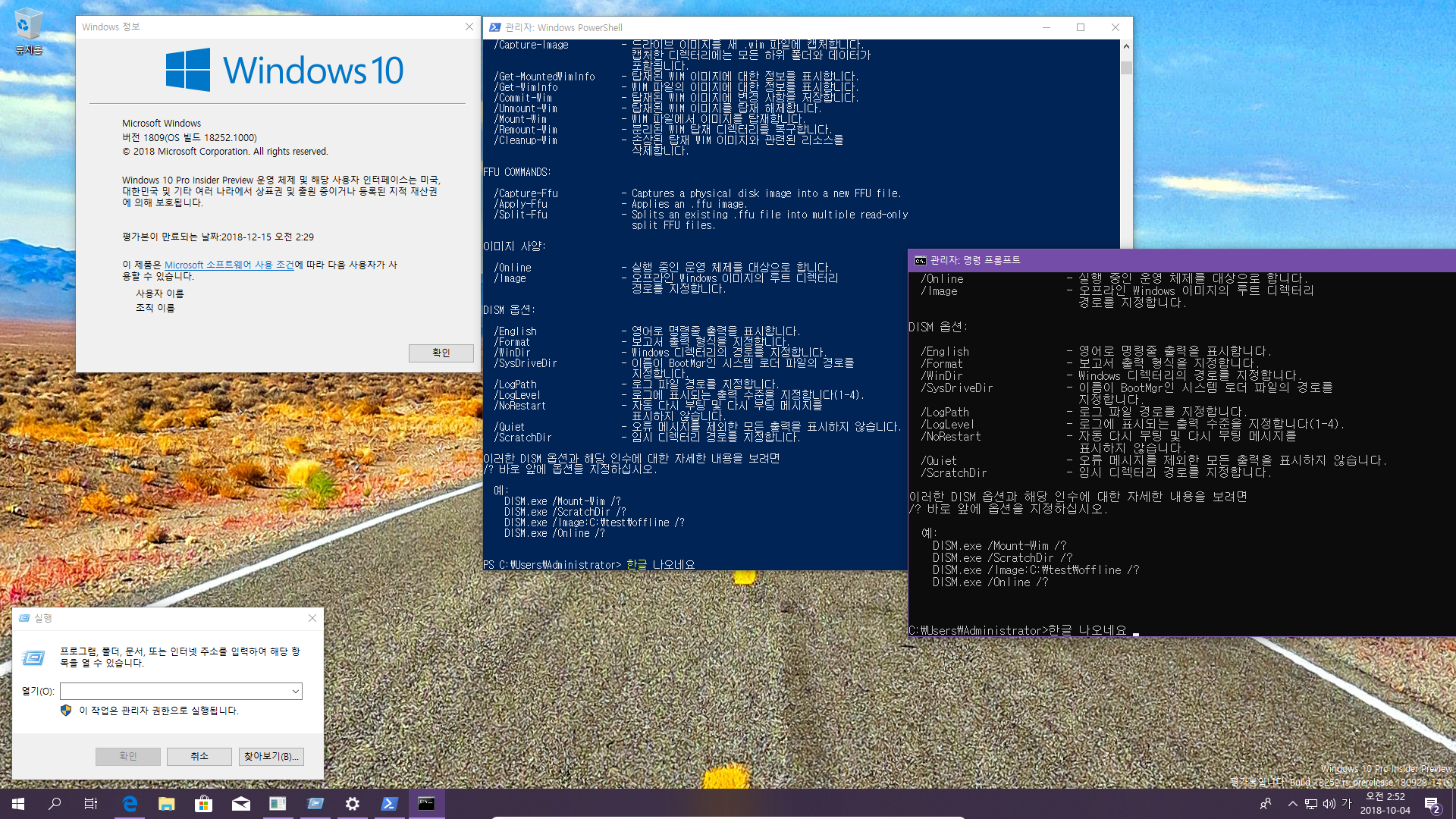
Task: Switch to Command Prompt taskbar icon
Action: [427, 804]
